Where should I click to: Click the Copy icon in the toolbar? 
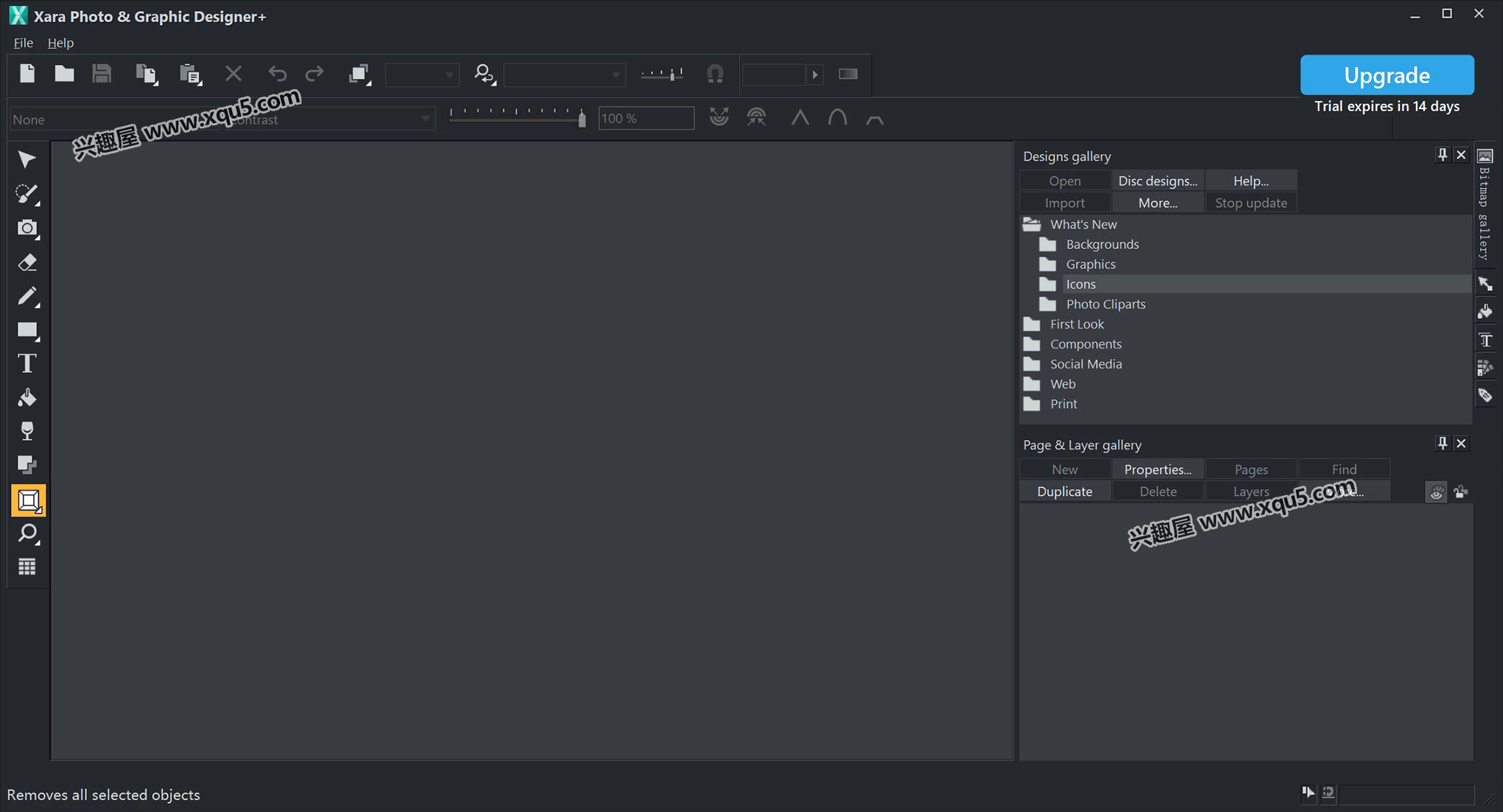tap(147, 74)
